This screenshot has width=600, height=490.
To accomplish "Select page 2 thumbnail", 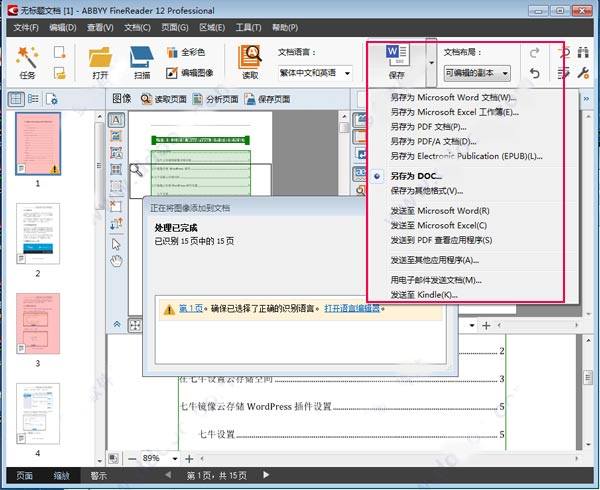I will (x=38, y=234).
